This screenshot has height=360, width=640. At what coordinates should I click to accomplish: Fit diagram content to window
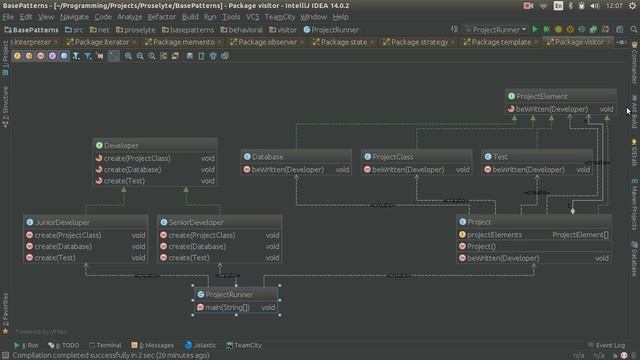(163, 56)
